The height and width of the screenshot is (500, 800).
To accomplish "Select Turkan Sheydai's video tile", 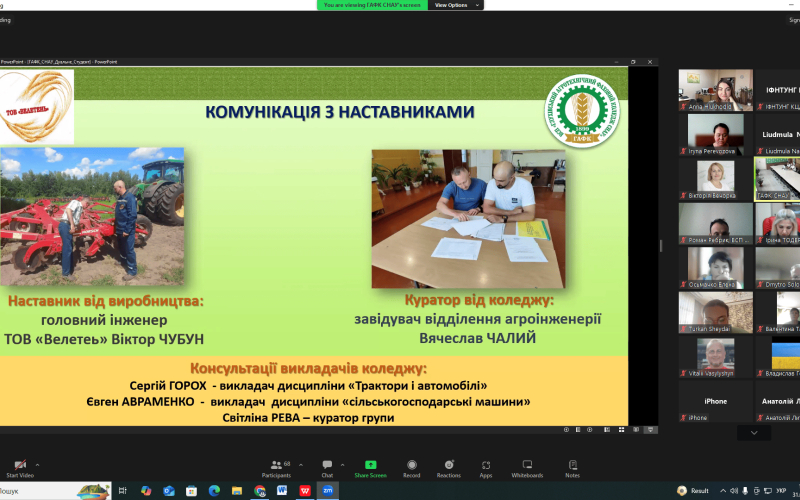I will tap(715, 312).
